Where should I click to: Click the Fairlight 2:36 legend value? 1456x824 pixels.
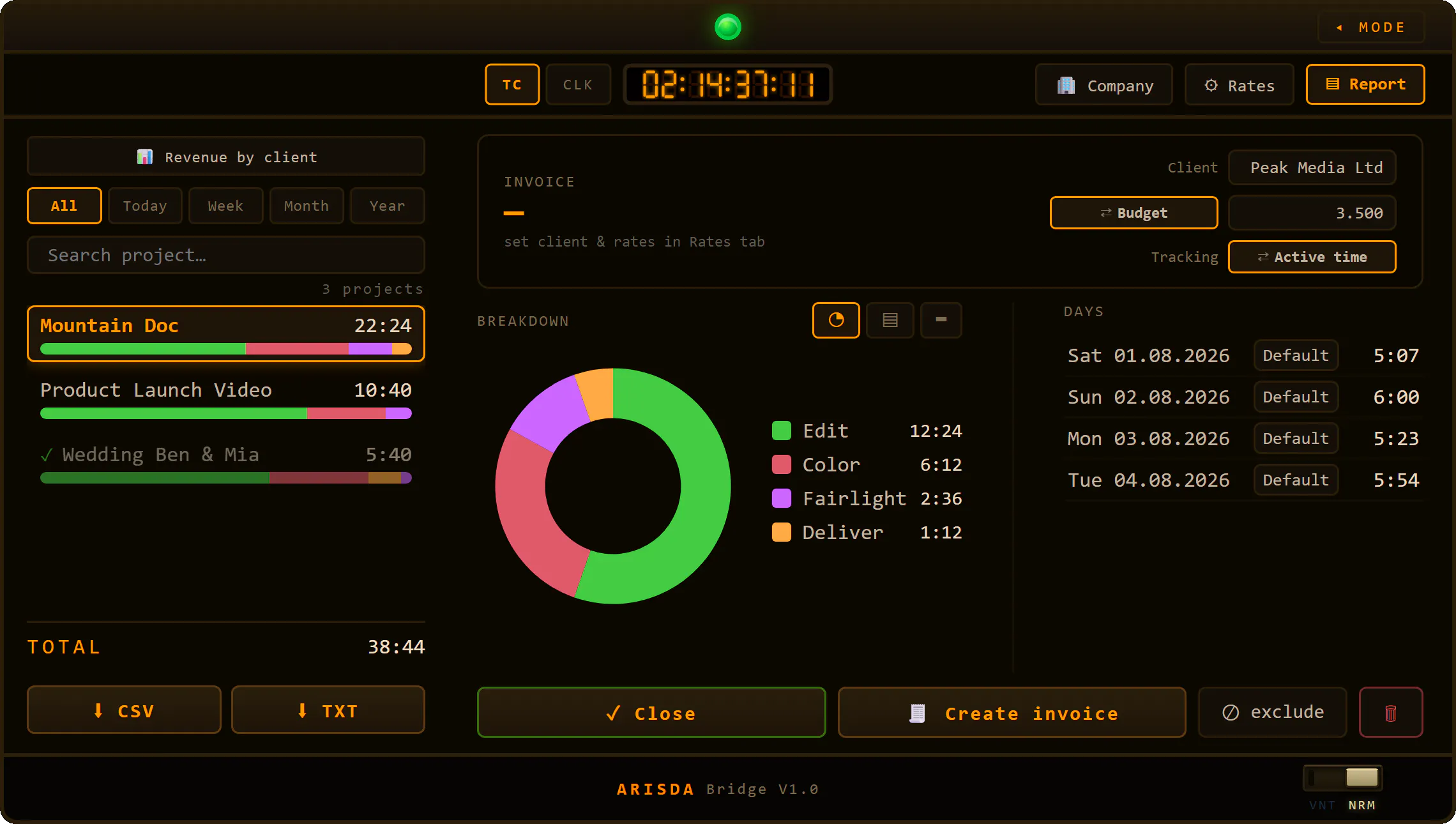(x=941, y=498)
